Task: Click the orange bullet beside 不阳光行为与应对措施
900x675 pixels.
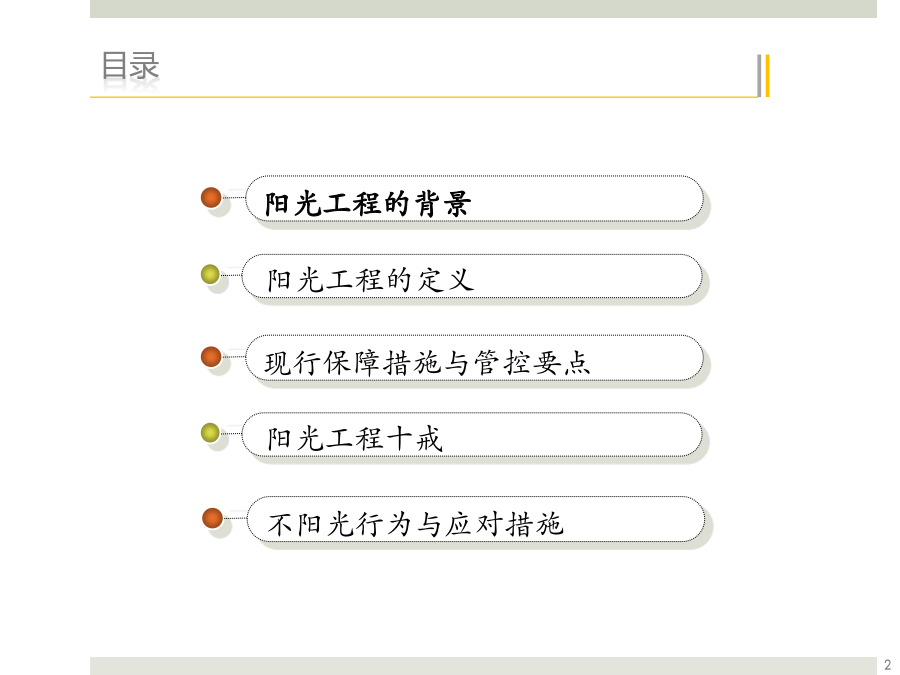Action: [212, 518]
